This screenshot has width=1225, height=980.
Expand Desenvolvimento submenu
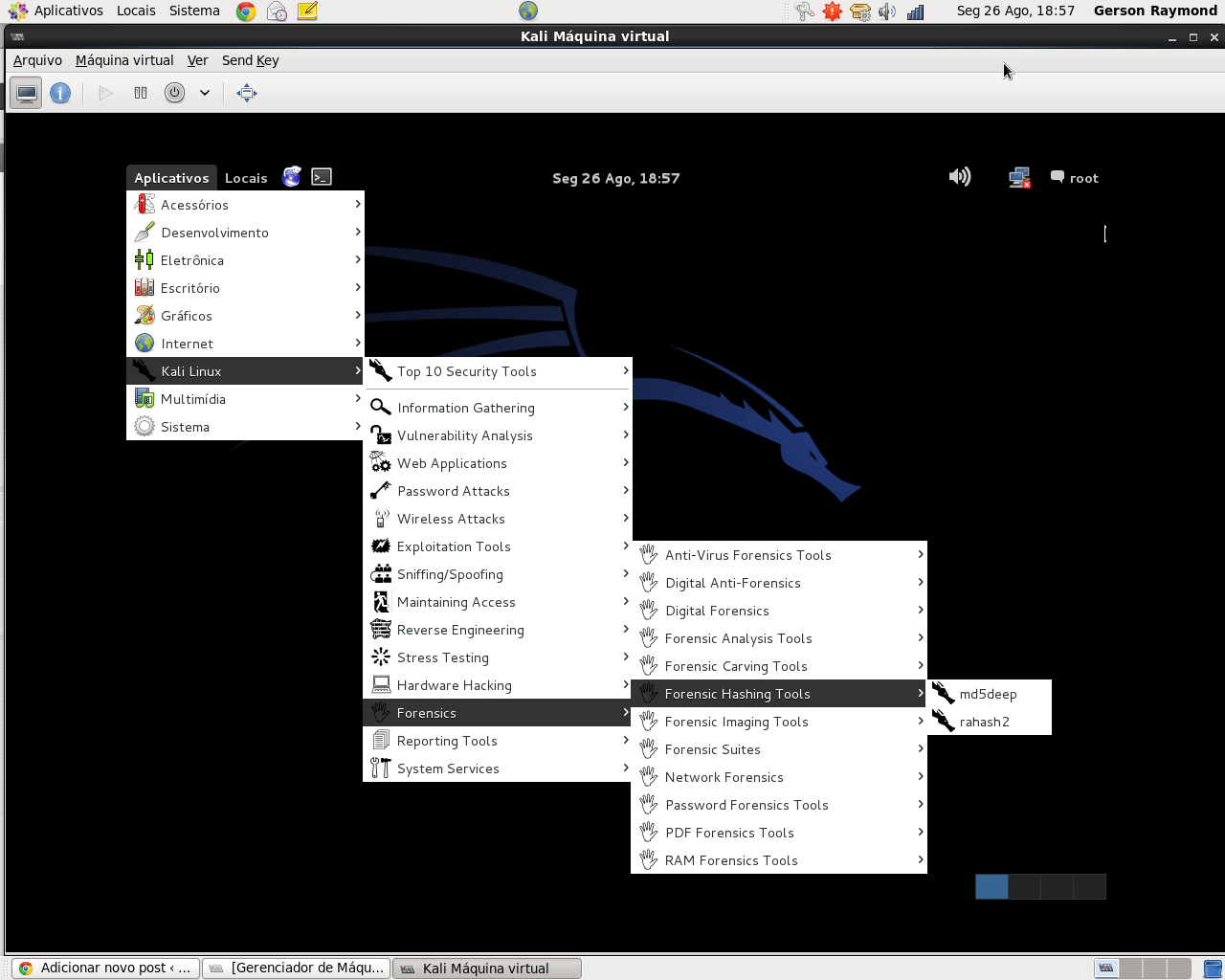[x=245, y=233]
